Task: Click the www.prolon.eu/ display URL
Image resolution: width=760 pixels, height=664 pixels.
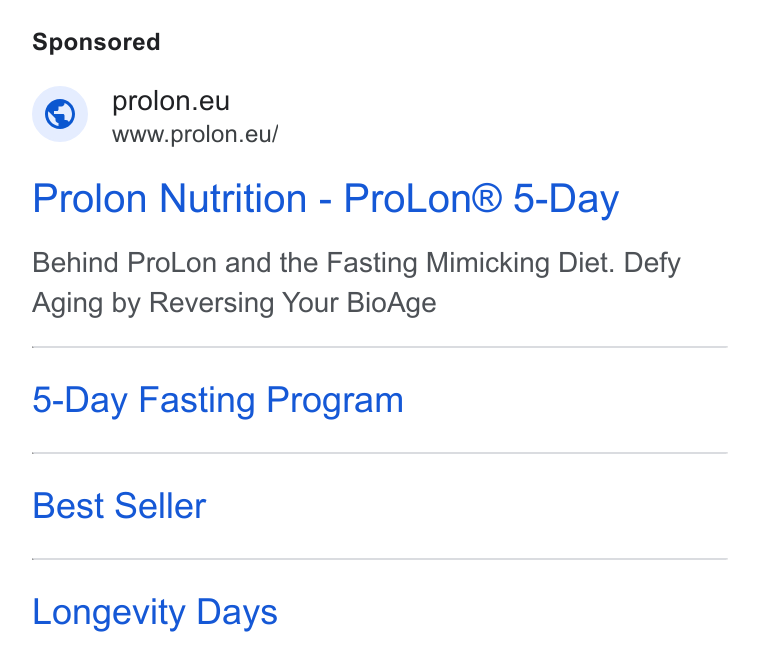Action: [x=195, y=135]
